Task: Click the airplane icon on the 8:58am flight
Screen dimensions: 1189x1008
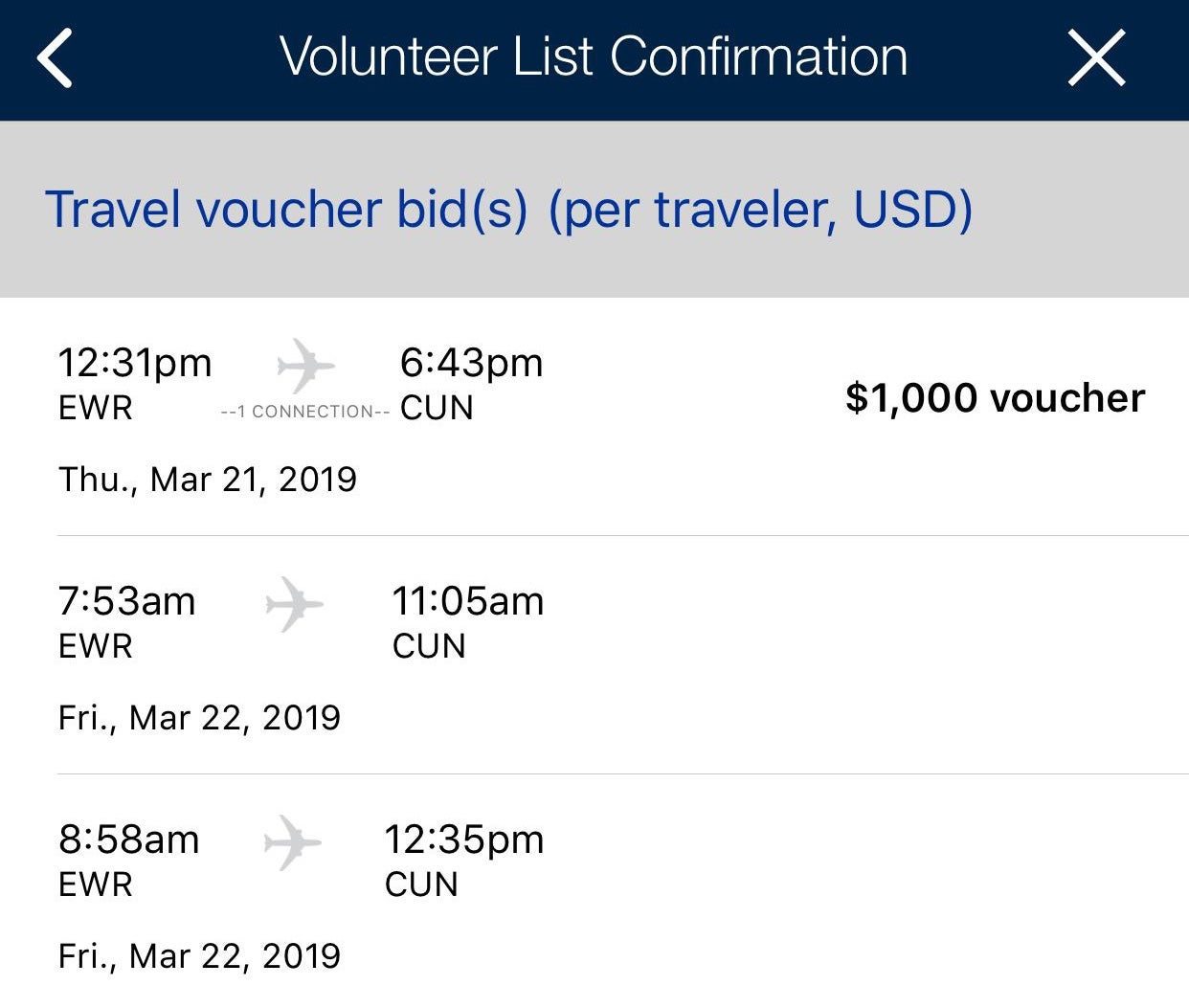Action: coord(292,841)
